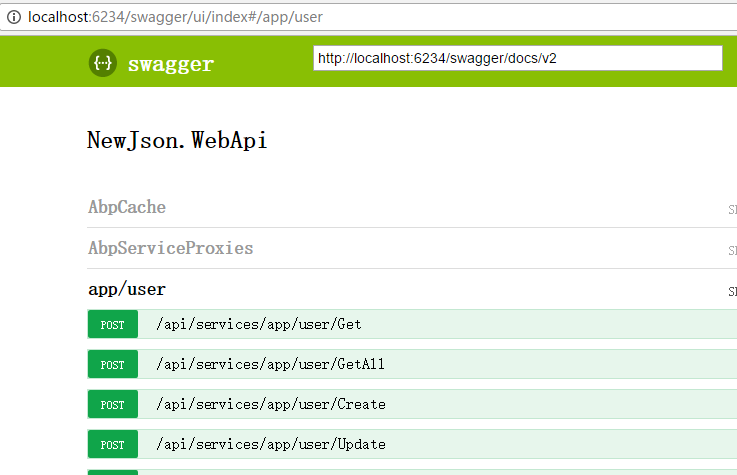Screen dimensions: 737x475
Task: Click POST badge for user/Update endpoint
Action: (113, 444)
